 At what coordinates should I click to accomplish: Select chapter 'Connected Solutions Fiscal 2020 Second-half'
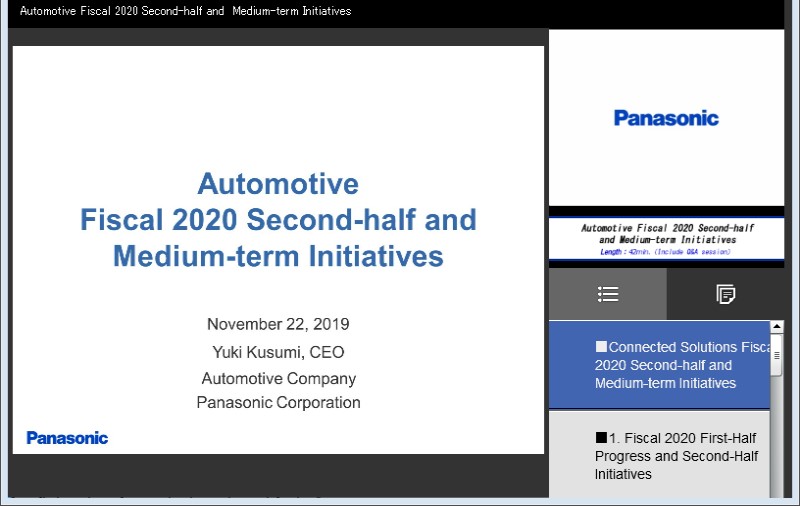pyautogui.click(x=659, y=365)
